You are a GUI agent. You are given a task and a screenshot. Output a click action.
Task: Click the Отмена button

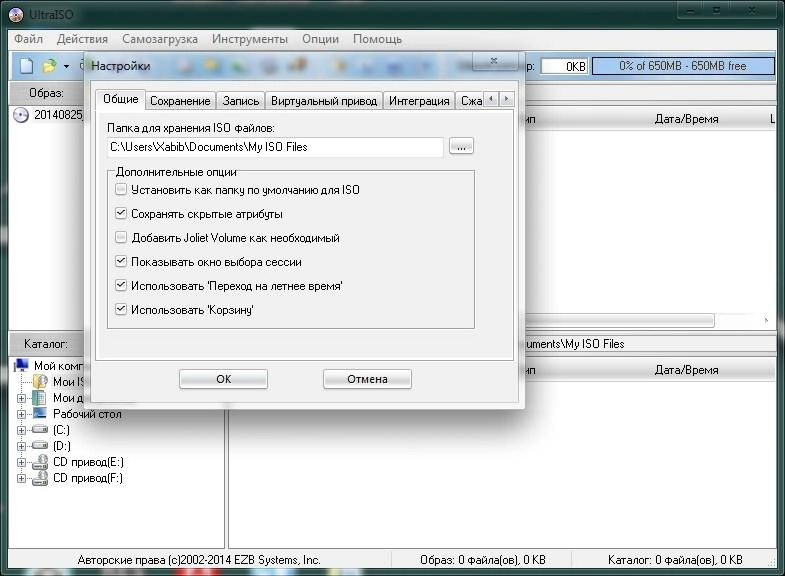click(367, 379)
